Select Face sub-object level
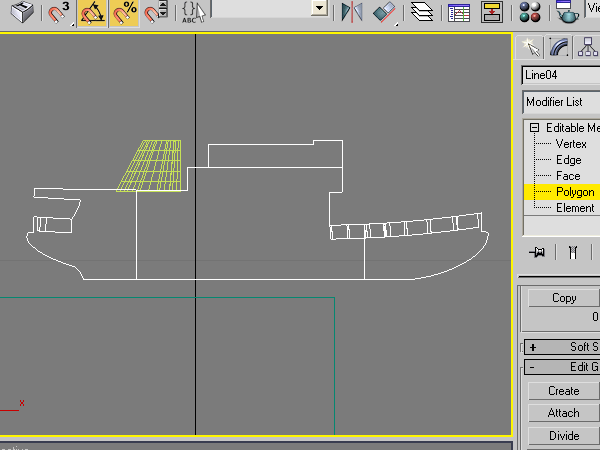Image resolution: width=600 pixels, height=450 pixels. [x=568, y=176]
